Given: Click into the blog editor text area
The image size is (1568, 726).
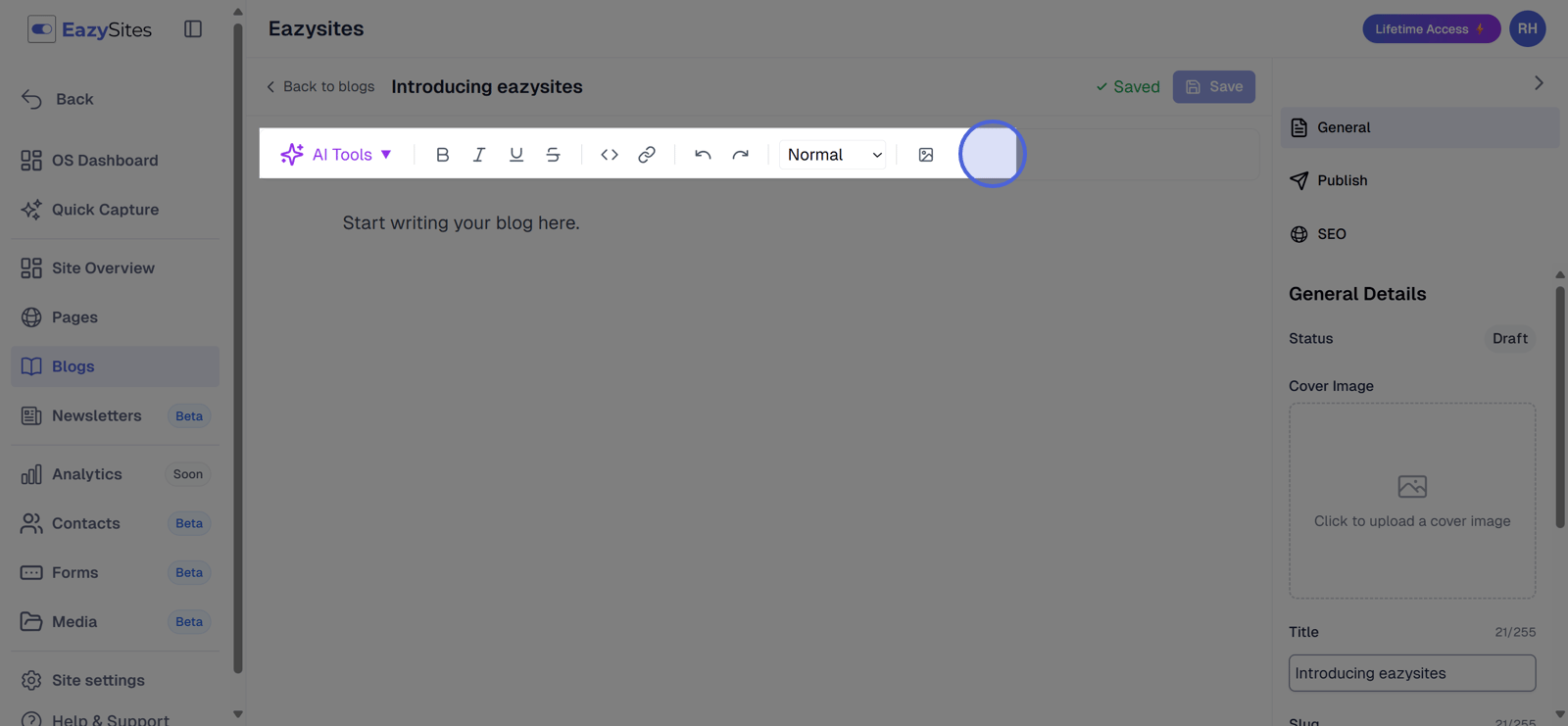Looking at the screenshot, I should click(x=759, y=222).
